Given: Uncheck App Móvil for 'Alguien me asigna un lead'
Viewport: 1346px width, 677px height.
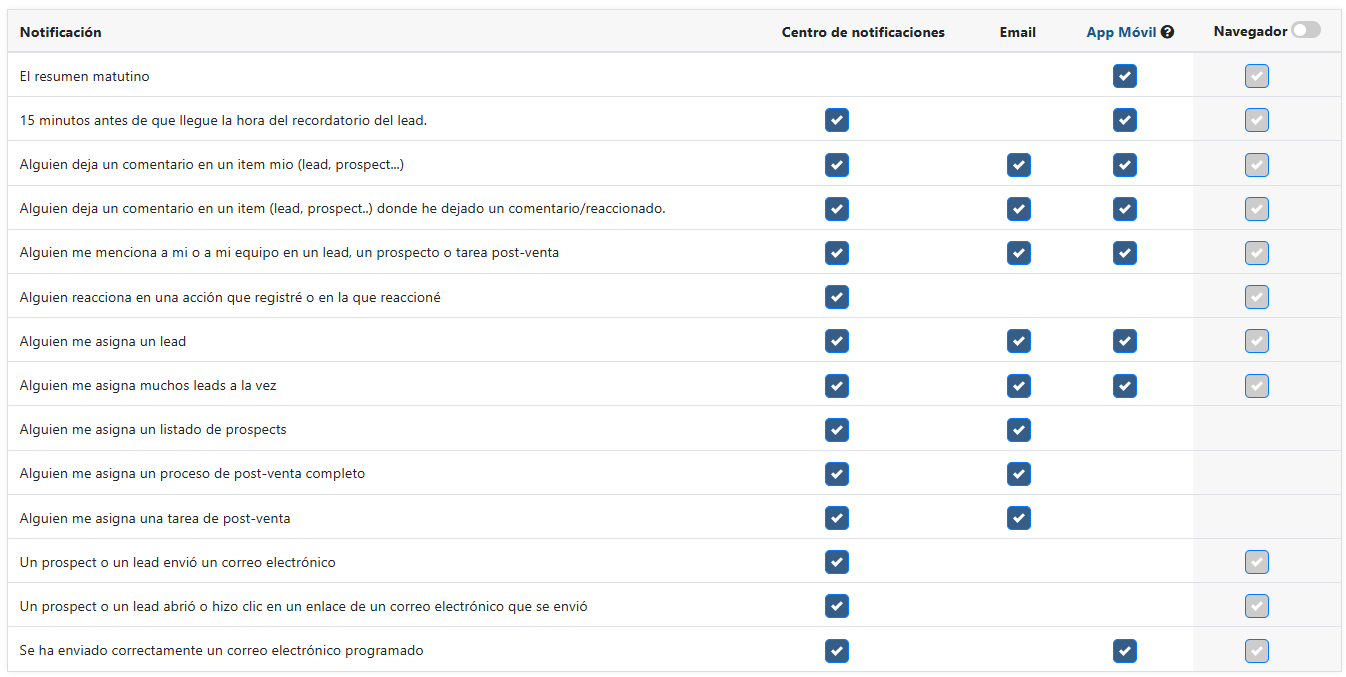Looking at the screenshot, I should pos(1125,341).
